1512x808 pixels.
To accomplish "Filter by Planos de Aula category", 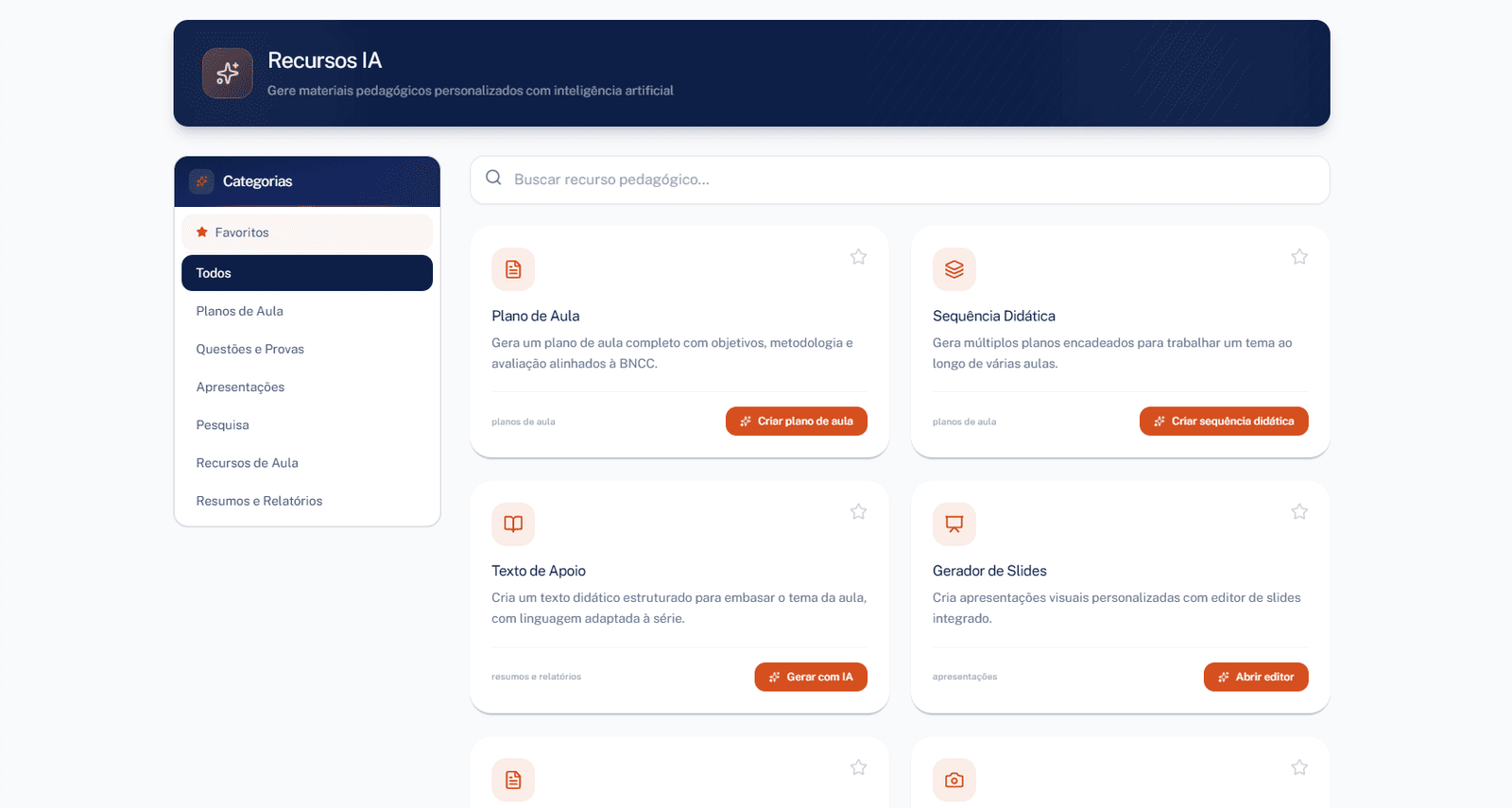I will [x=307, y=311].
